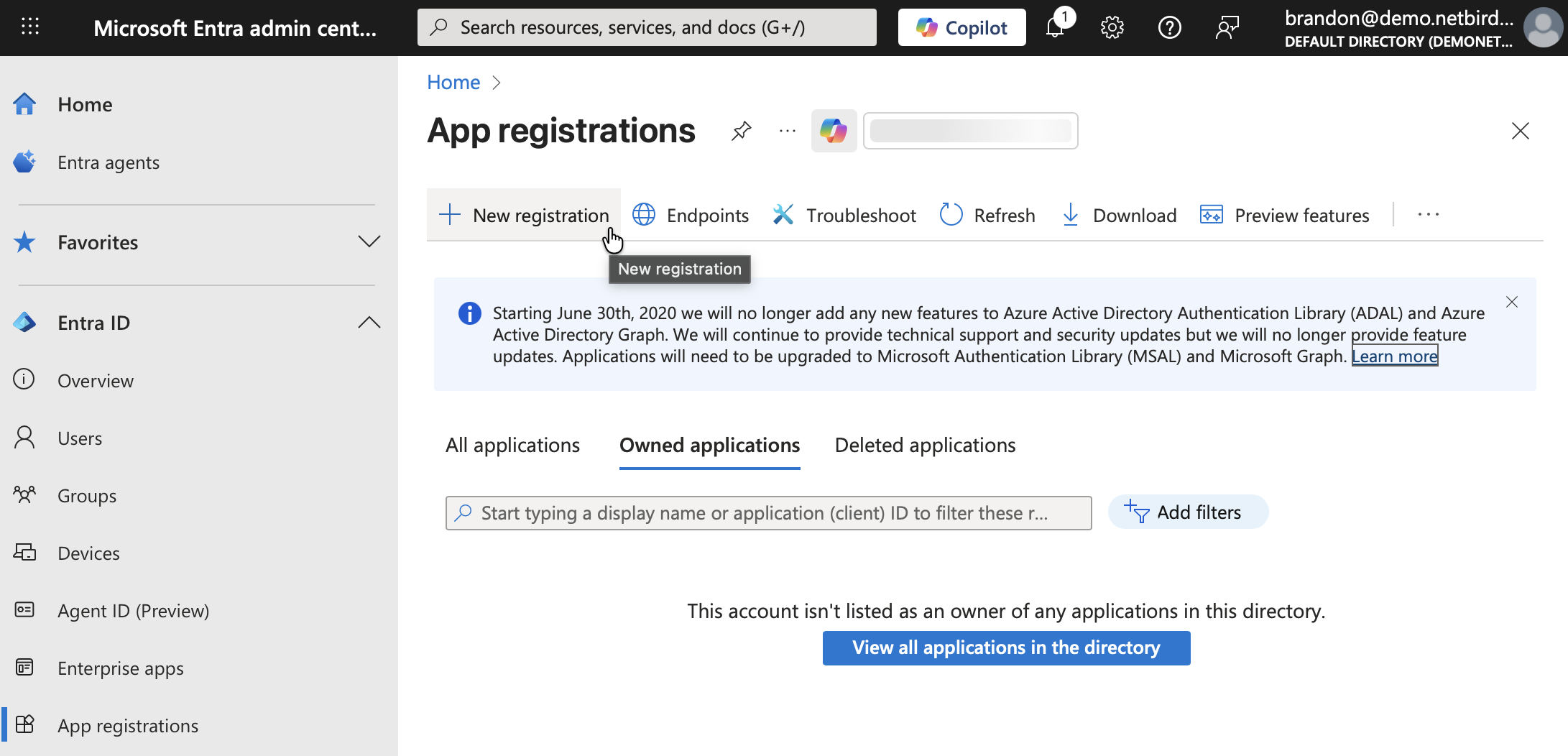Switch to the All applications tab
Screen dimensions: 1568x756
(x=512, y=445)
